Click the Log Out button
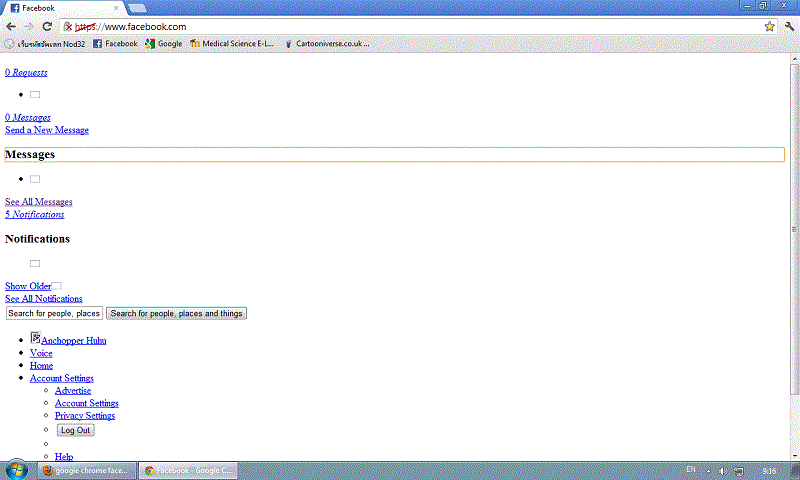This screenshot has height=480, width=800. click(76, 430)
